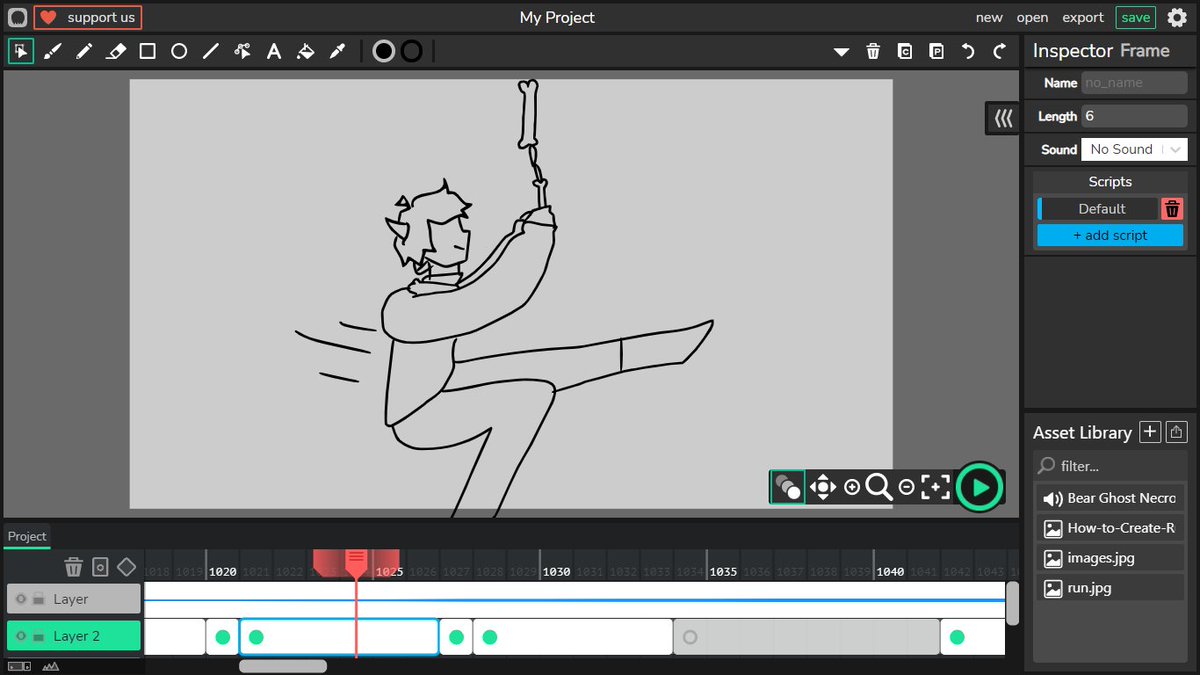This screenshot has height=675, width=1200.
Task: Delete selection with toolbar trash icon
Action: [x=873, y=52]
